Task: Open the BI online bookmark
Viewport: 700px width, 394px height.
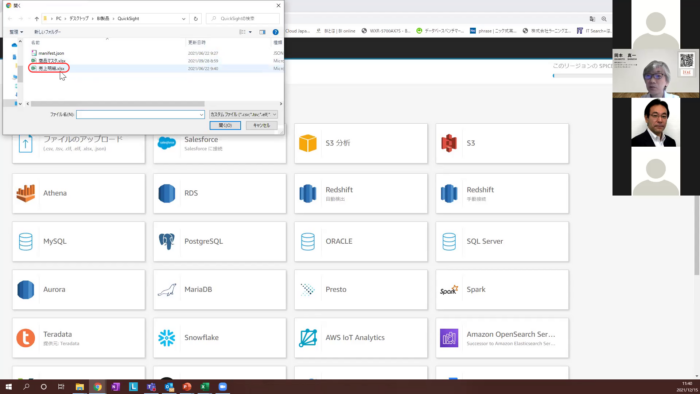Action: point(336,31)
